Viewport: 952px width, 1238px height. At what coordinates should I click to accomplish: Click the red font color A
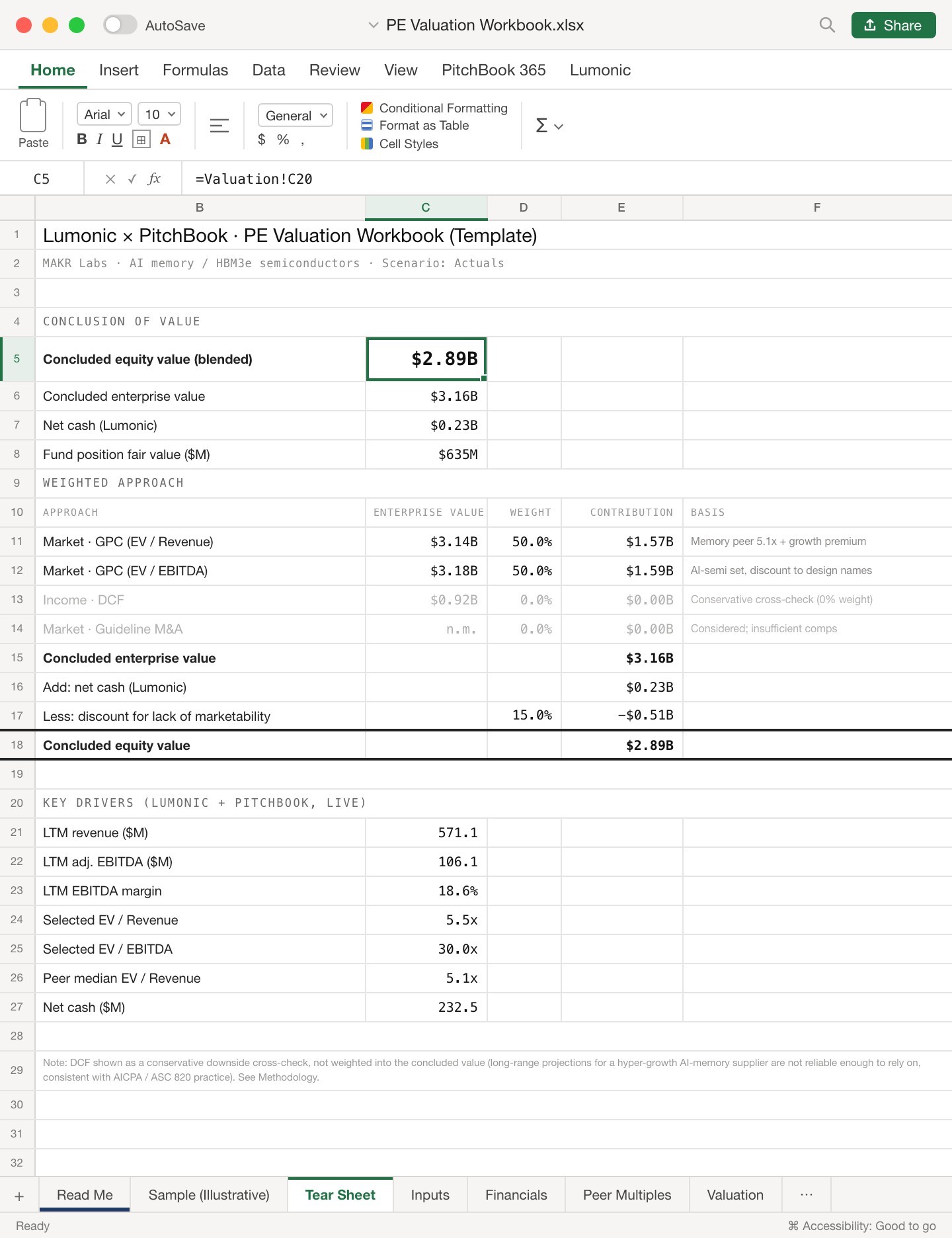pos(165,139)
